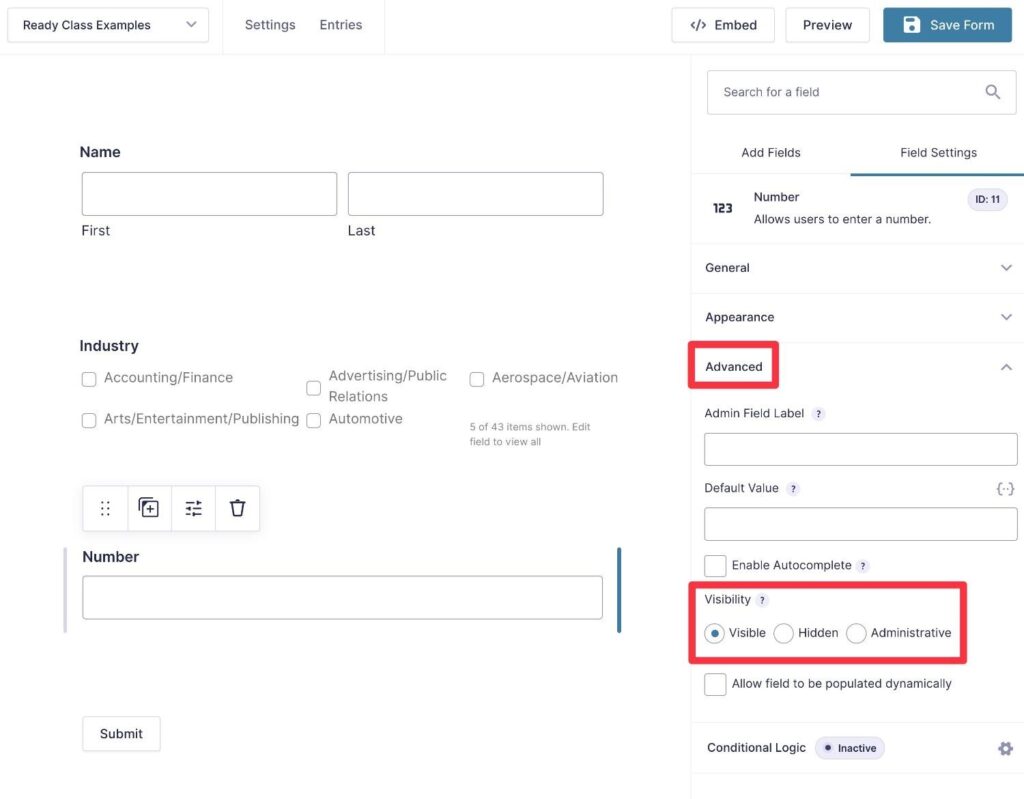Viewport: 1024px width, 799px height.
Task: Open field edit settings via the sliders icon
Action: (193, 507)
